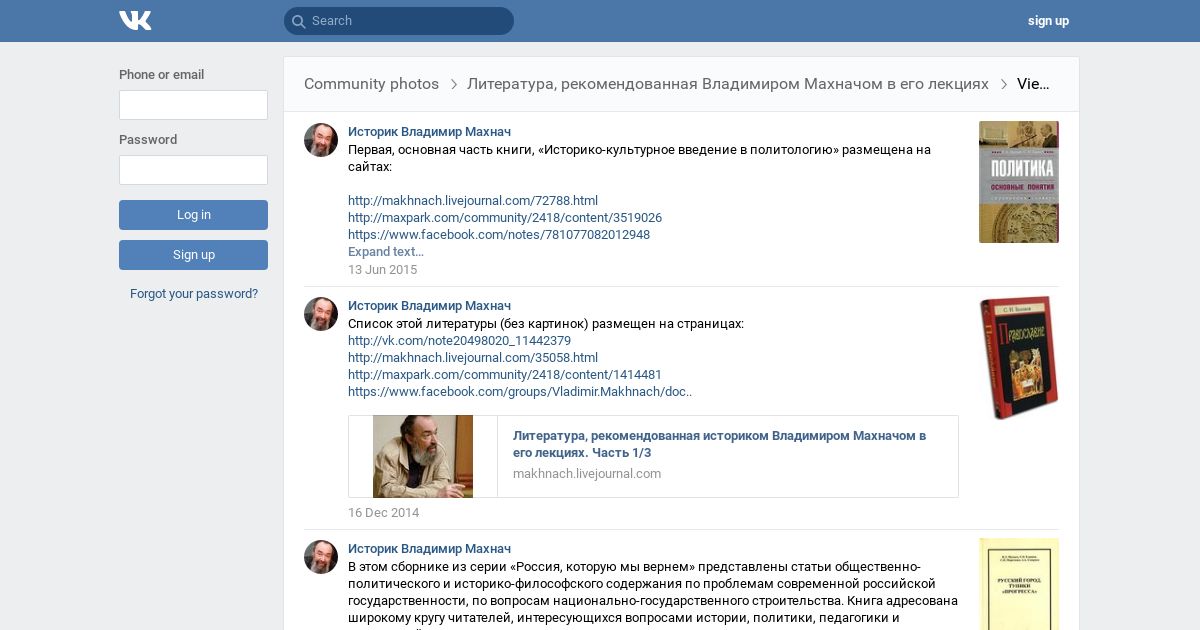
Task: Open author name link in second post
Action: [429, 306]
